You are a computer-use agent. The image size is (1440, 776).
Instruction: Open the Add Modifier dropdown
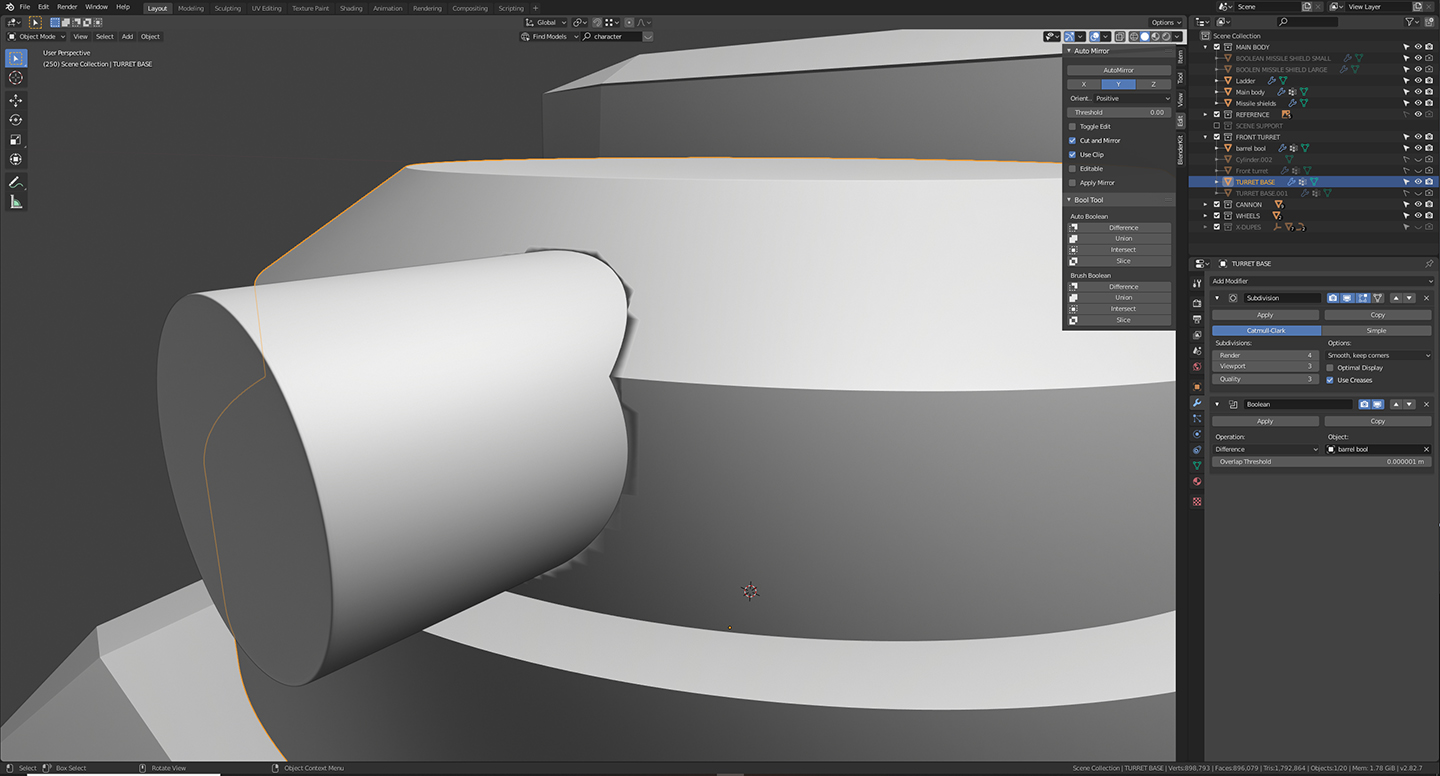point(1320,281)
